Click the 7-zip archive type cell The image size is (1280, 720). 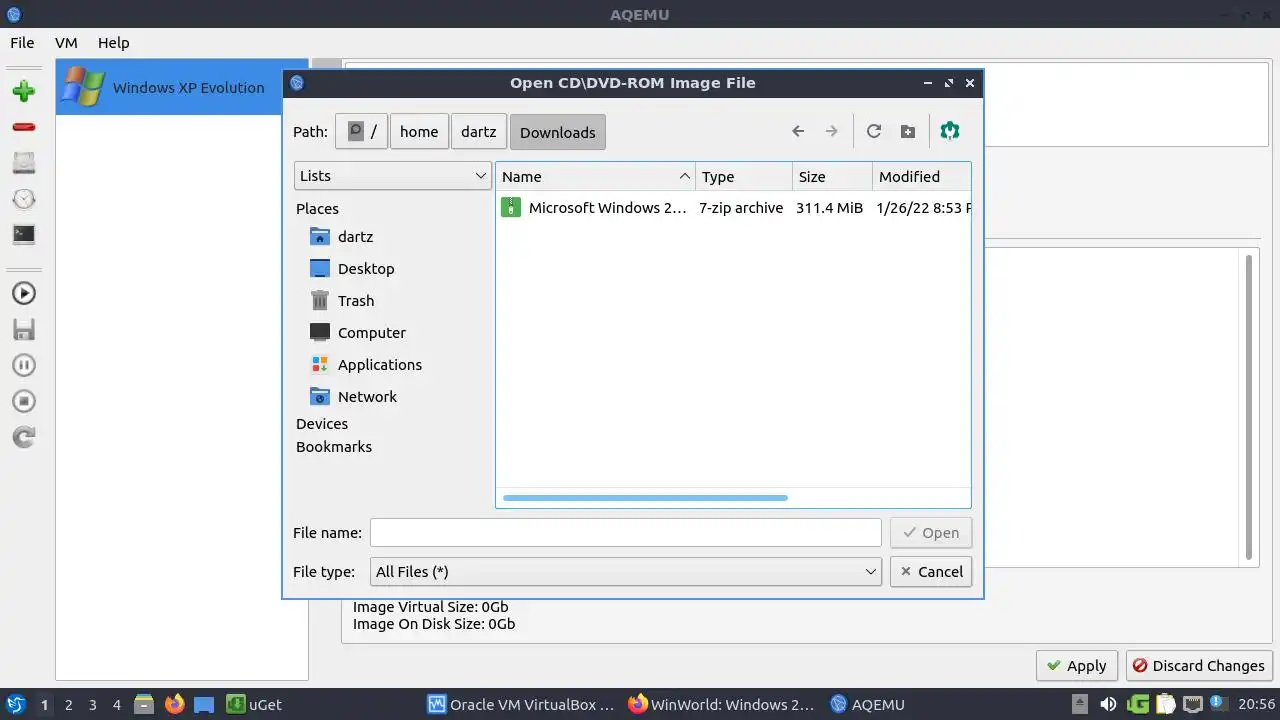pyautogui.click(x=741, y=208)
